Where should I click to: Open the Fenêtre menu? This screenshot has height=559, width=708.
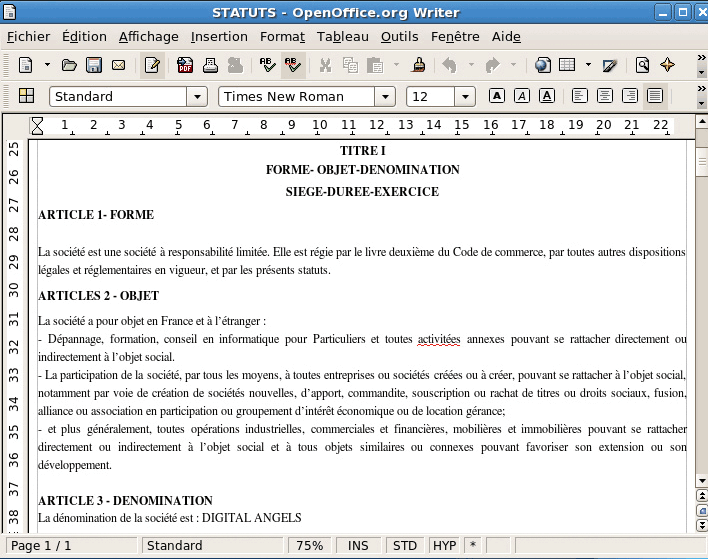[x=455, y=37]
